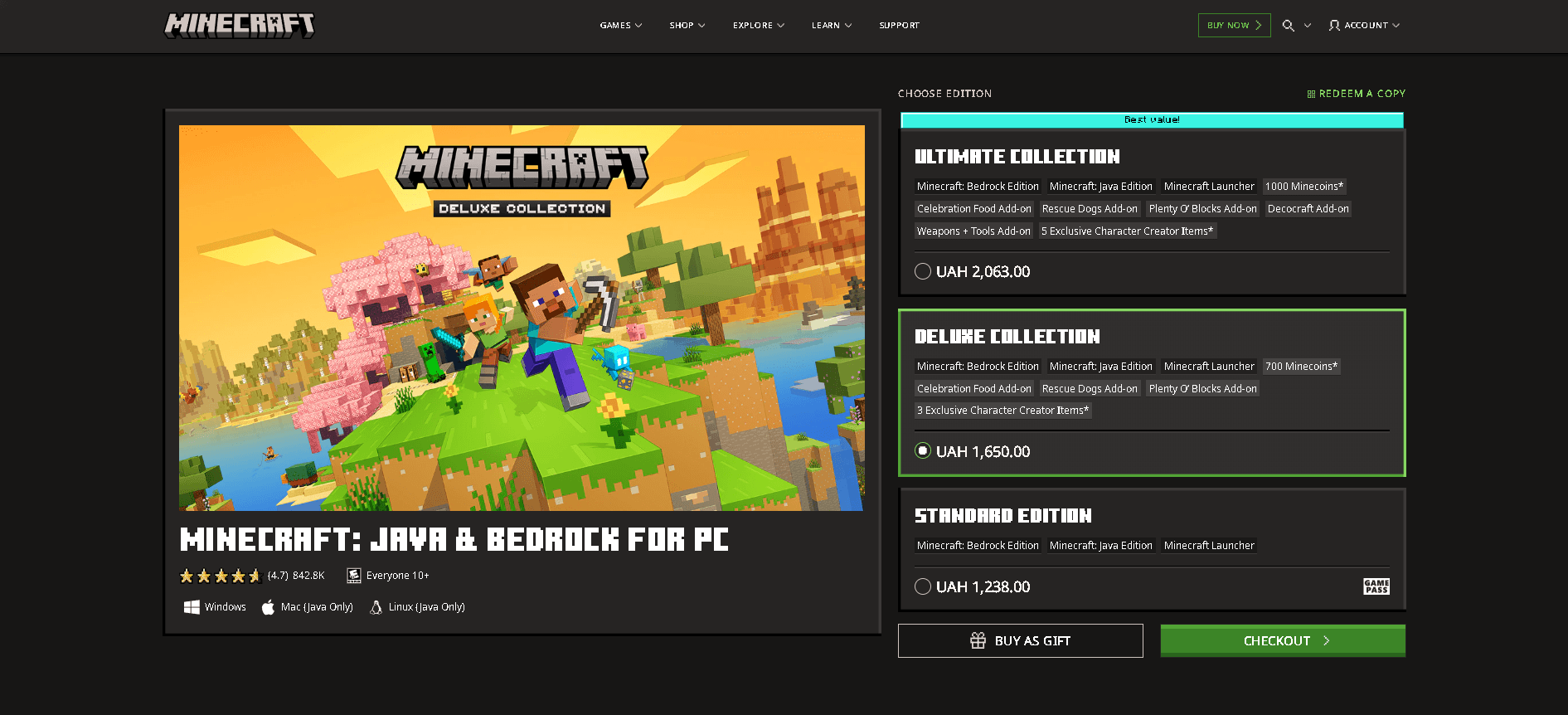Click the UAH 2,063.00 price
Image resolution: width=1568 pixels, height=715 pixels.
983,272
